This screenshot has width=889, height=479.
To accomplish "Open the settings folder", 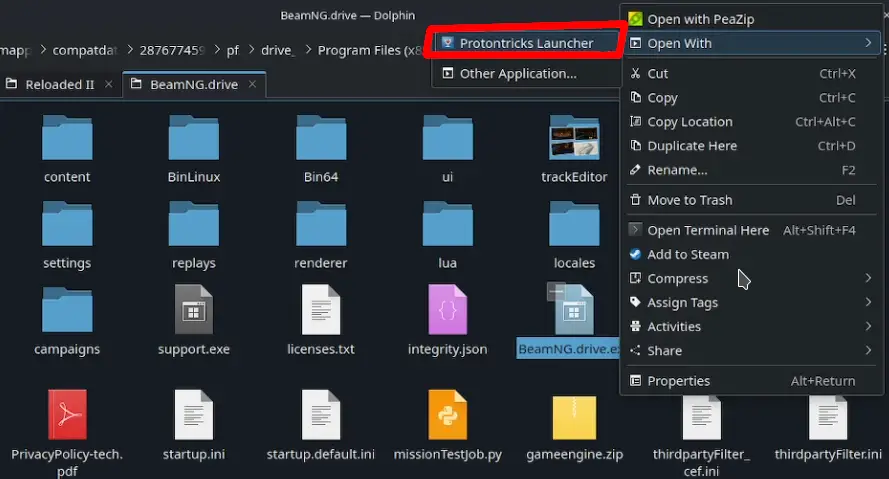I will [67, 224].
